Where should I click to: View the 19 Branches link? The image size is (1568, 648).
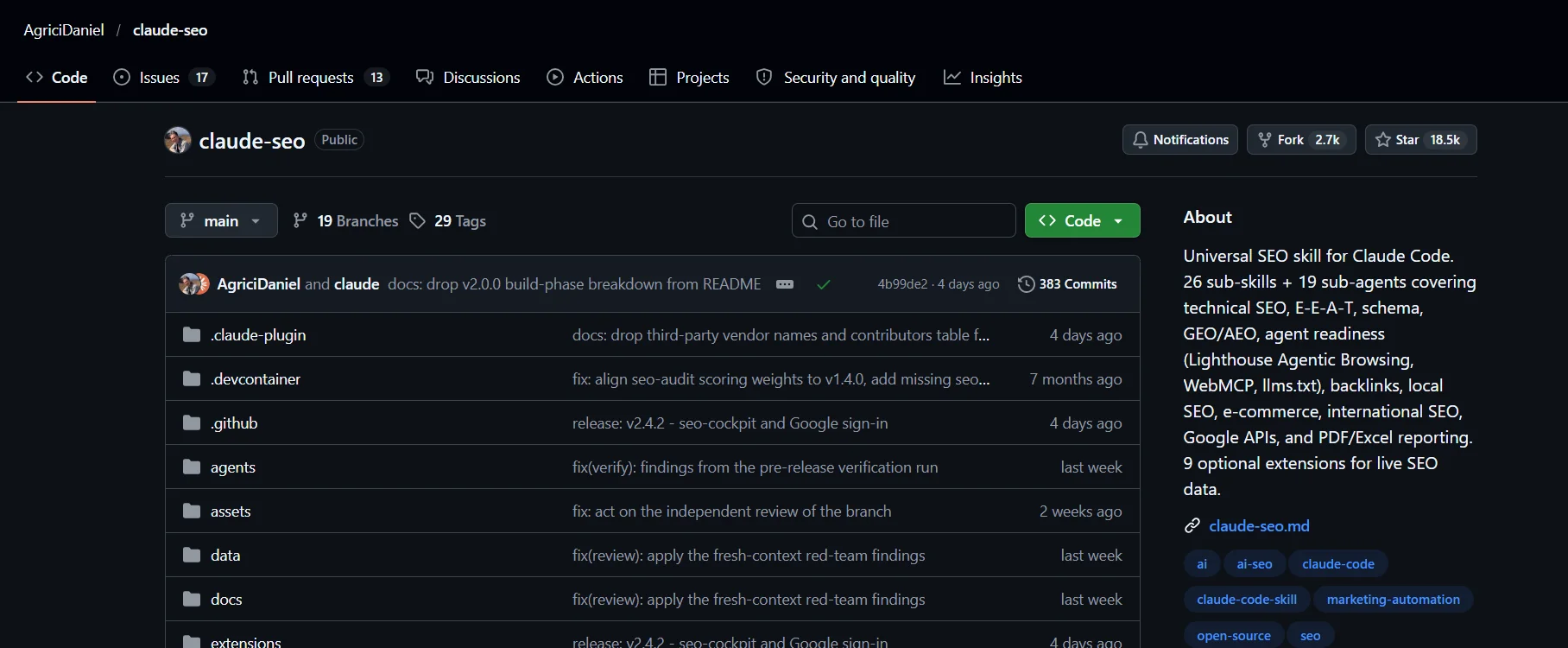tap(345, 221)
